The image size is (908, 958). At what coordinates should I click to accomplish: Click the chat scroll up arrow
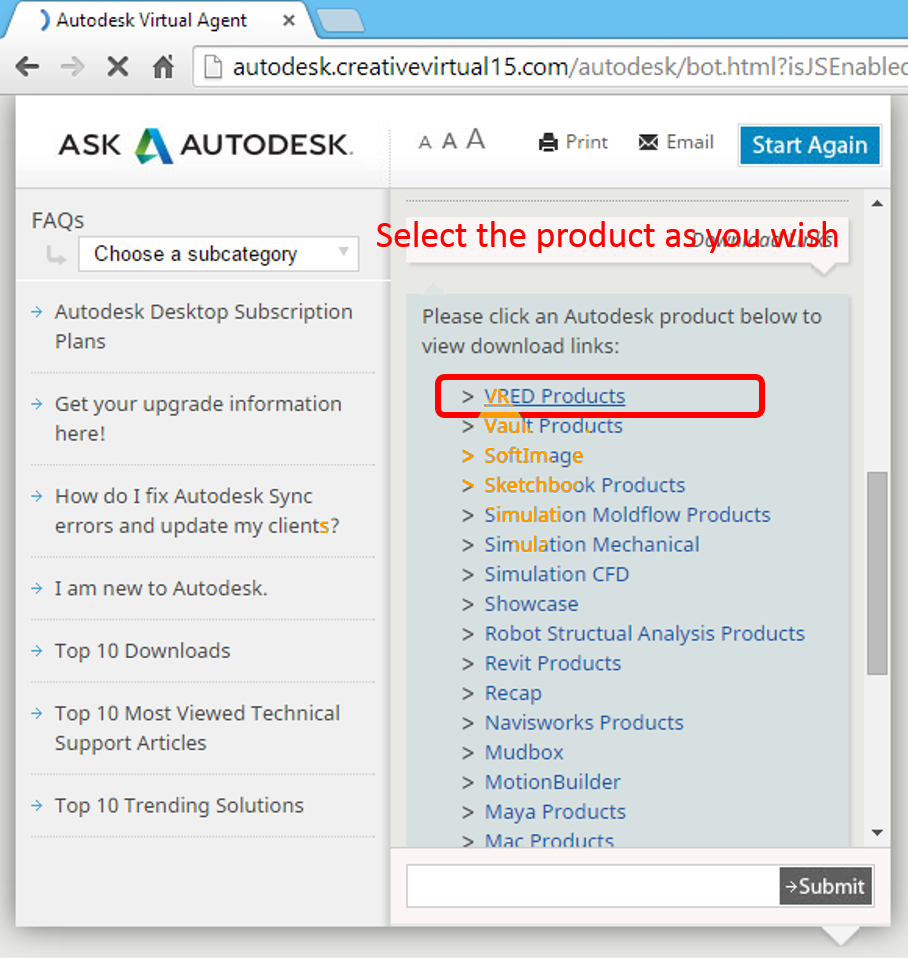point(877,204)
